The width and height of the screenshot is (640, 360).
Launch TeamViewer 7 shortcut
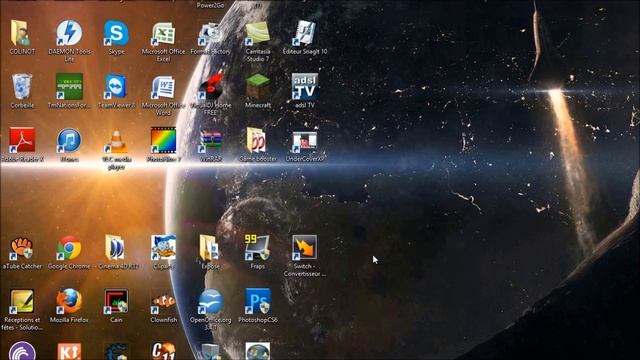point(116,87)
